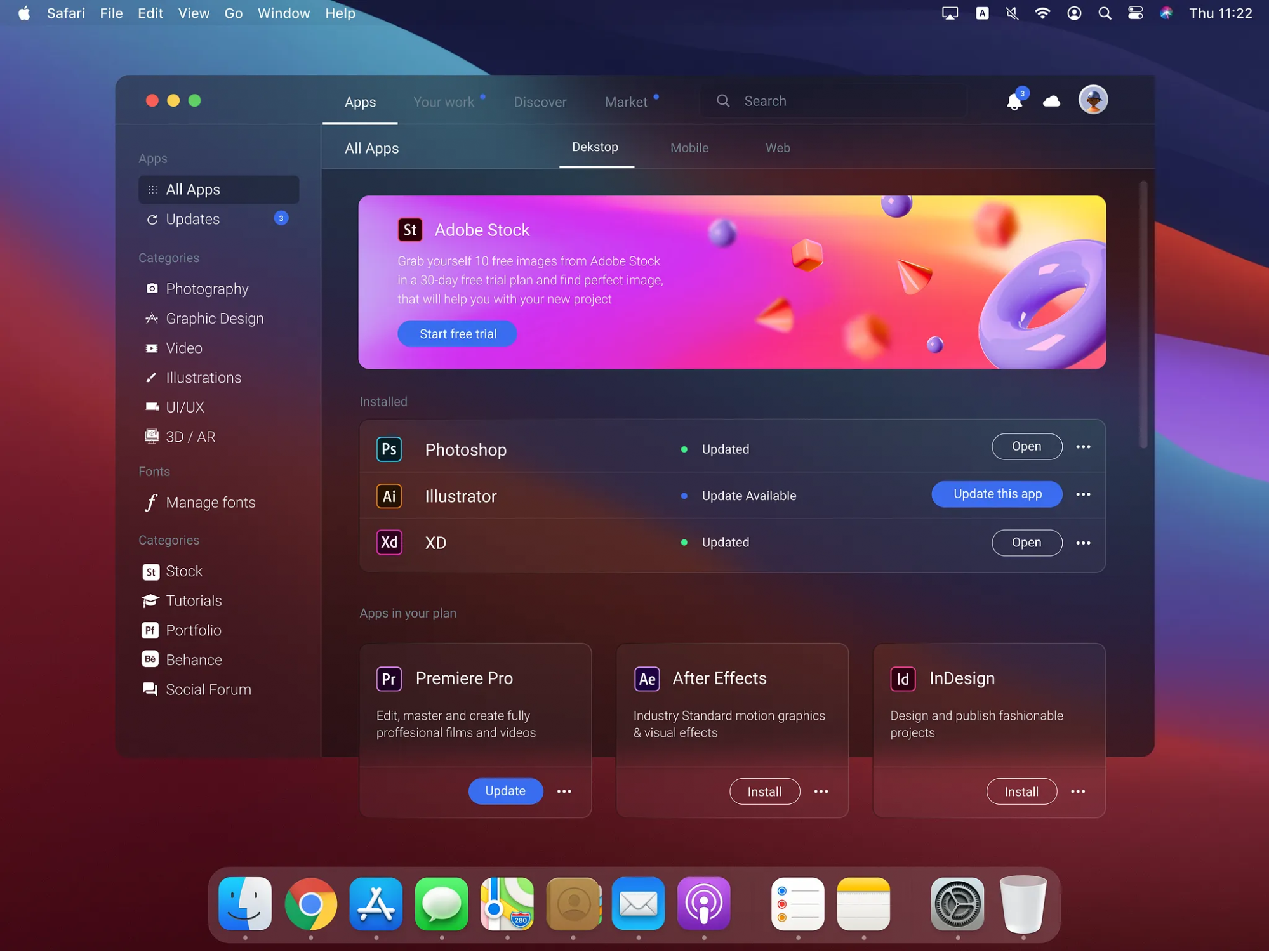Click into the Search field

844,101
